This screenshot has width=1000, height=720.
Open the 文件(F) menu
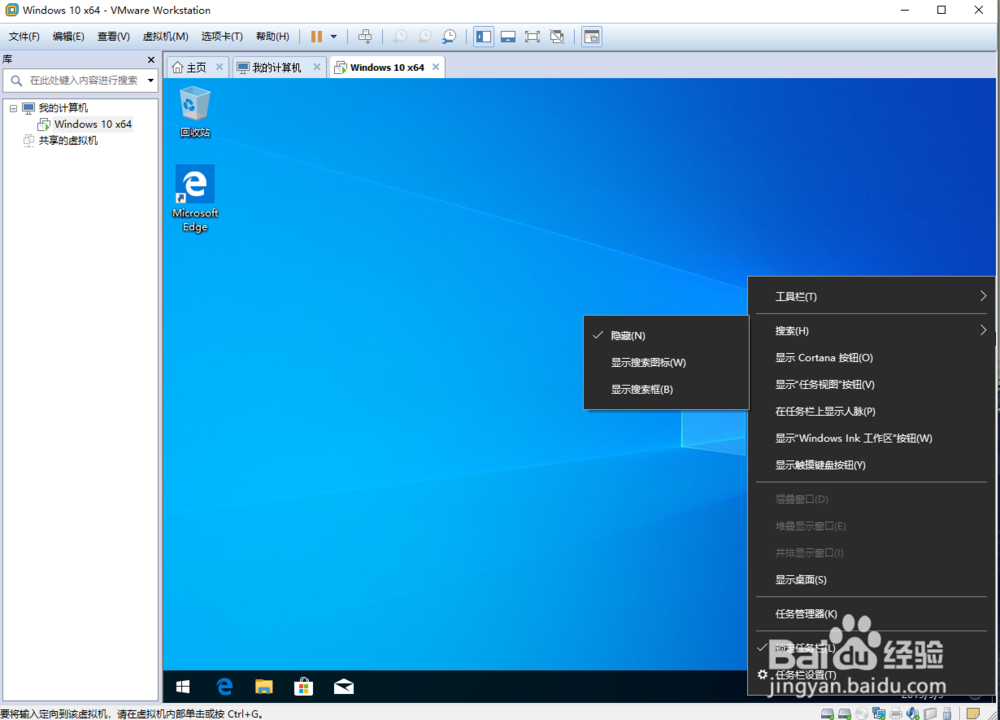[24, 36]
